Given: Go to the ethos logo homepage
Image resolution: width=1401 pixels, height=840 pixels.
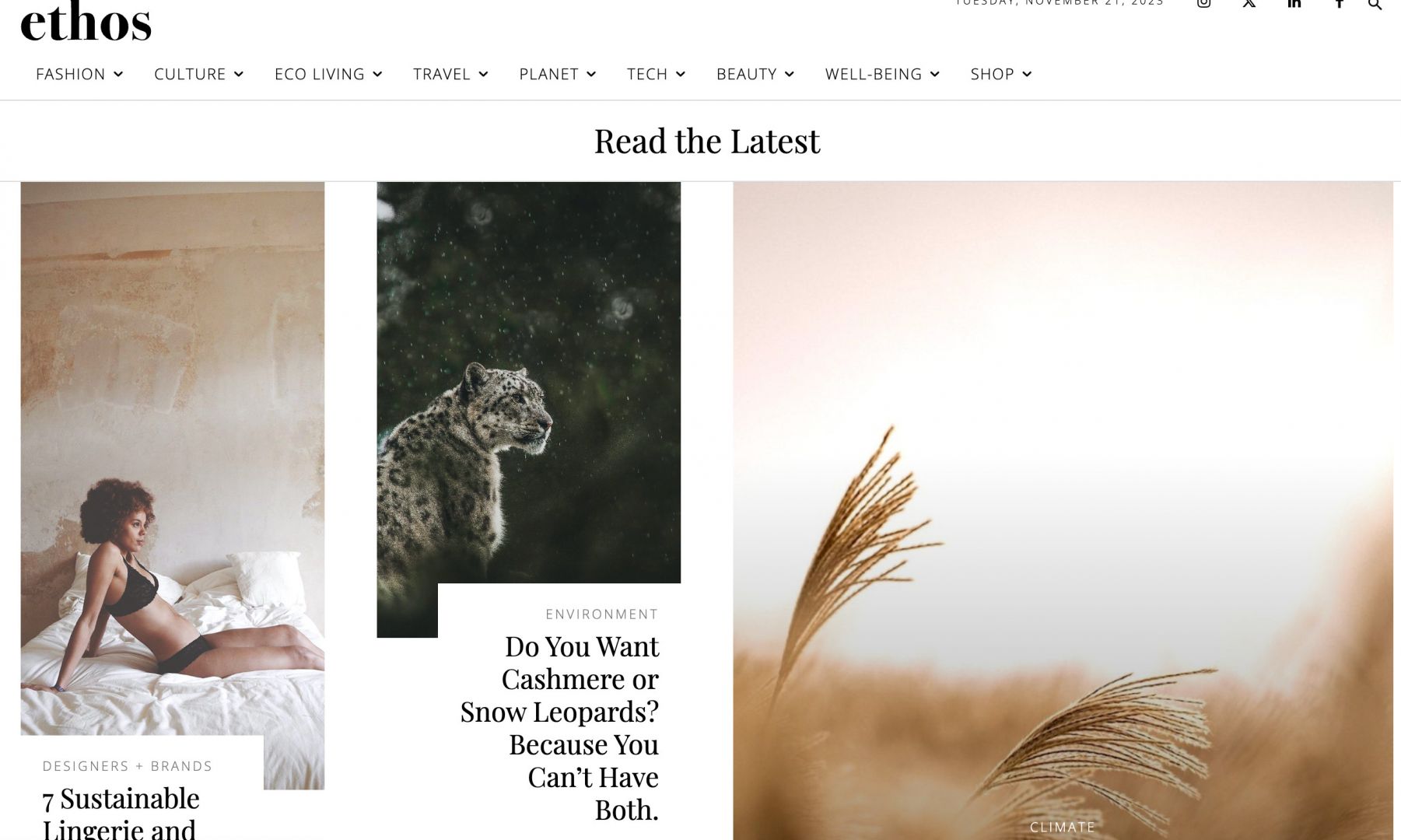Looking at the screenshot, I should pyautogui.click(x=86, y=22).
